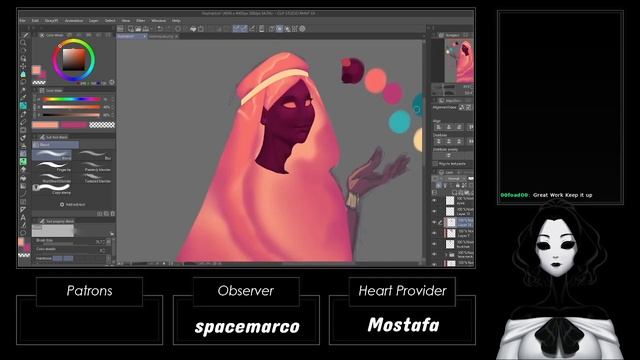The image size is (640, 360).
Task: Click the transparent color checkered swatch under main color
Action: [39, 83]
